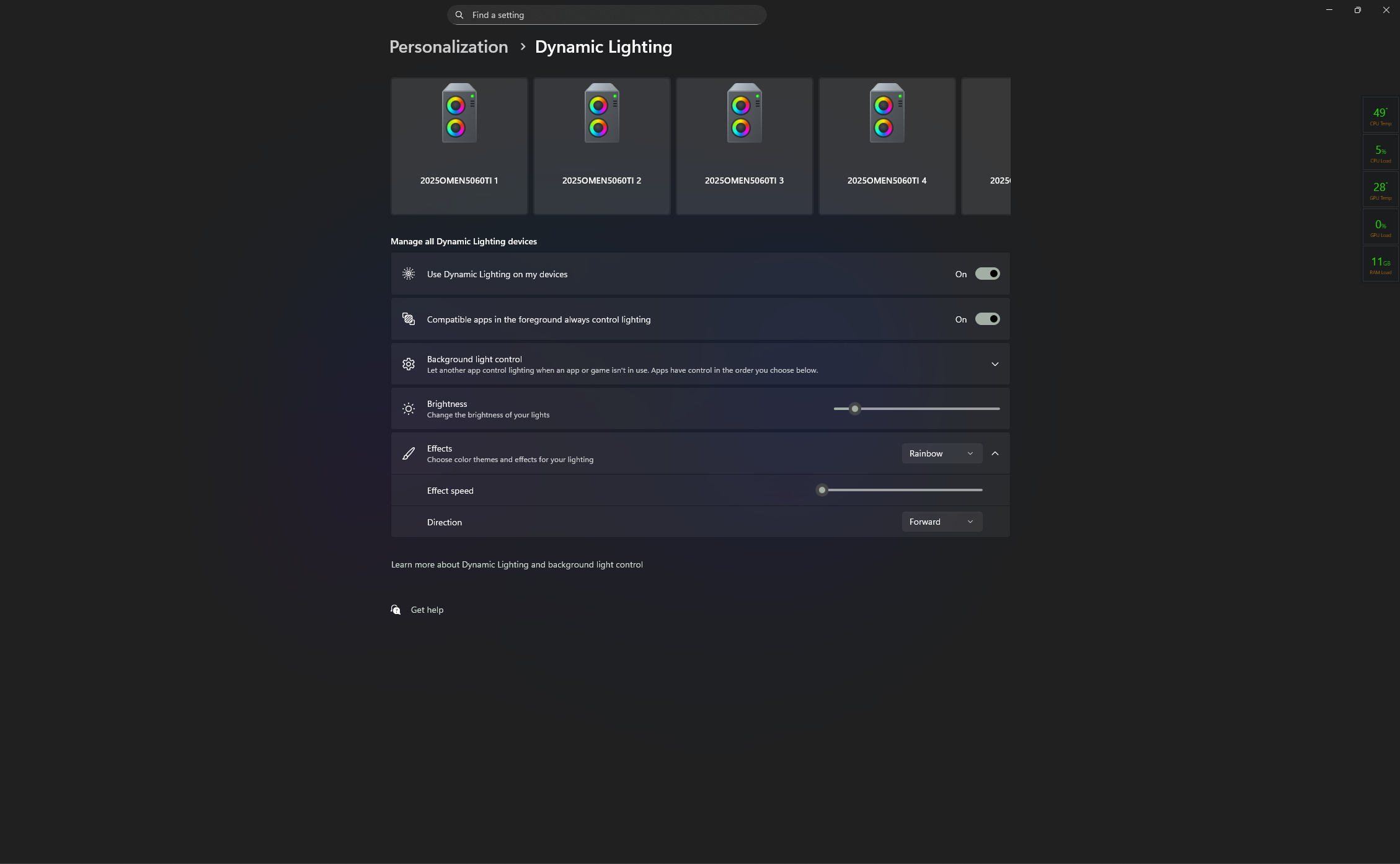This screenshot has width=1400, height=864.
Task: Click the Effects paintbrush icon
Action: [408, 453]
